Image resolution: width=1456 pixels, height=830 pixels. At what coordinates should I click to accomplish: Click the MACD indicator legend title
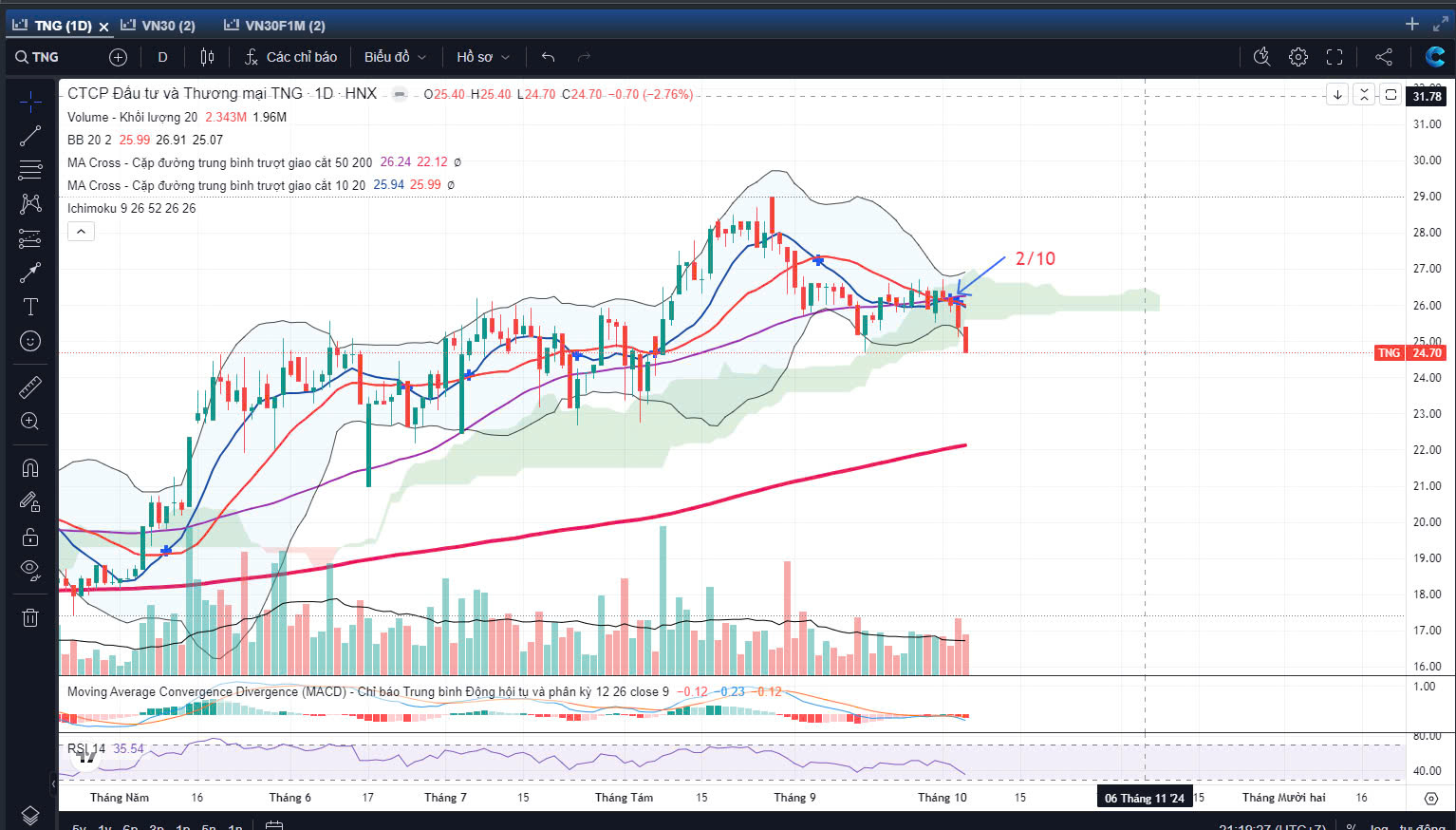(367, 691)
